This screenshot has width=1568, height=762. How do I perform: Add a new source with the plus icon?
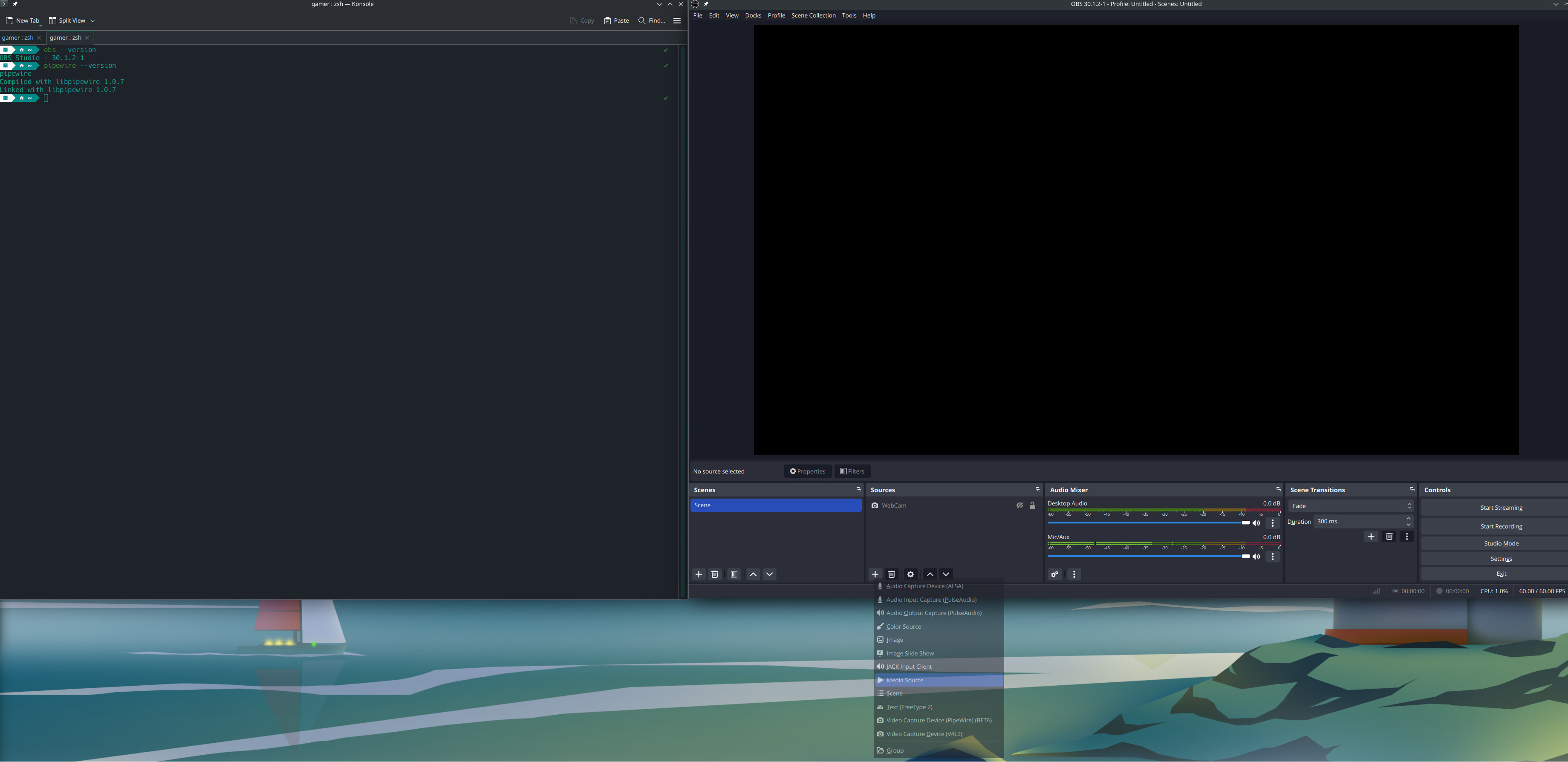tap(875, 574)
